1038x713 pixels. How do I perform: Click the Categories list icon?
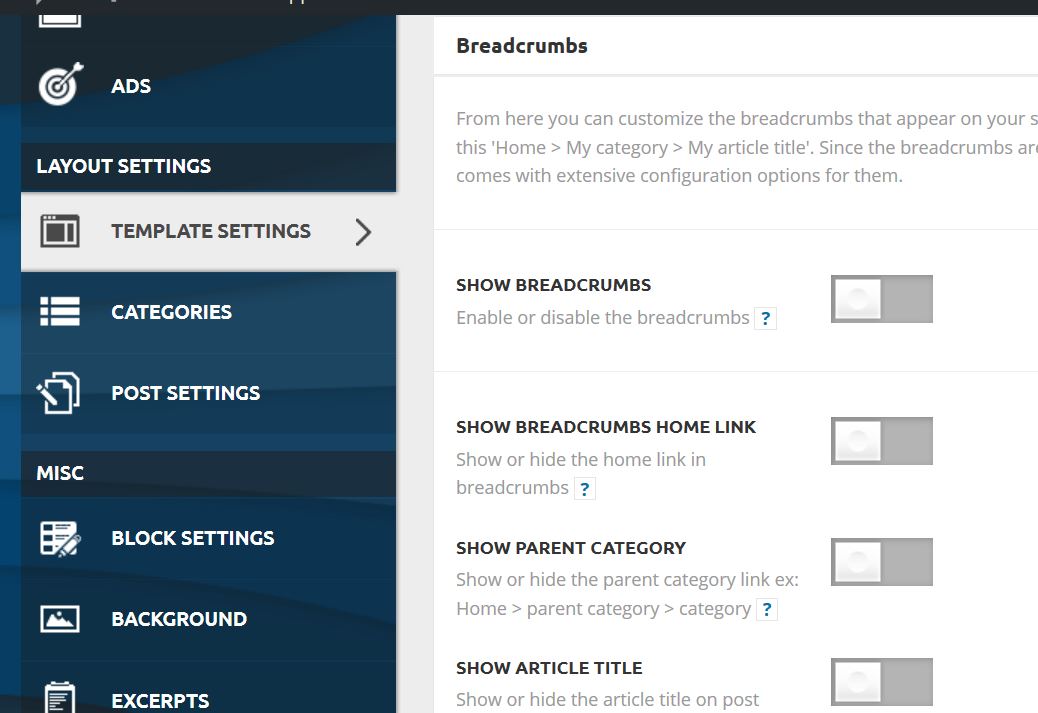click(x=60, y=311)
